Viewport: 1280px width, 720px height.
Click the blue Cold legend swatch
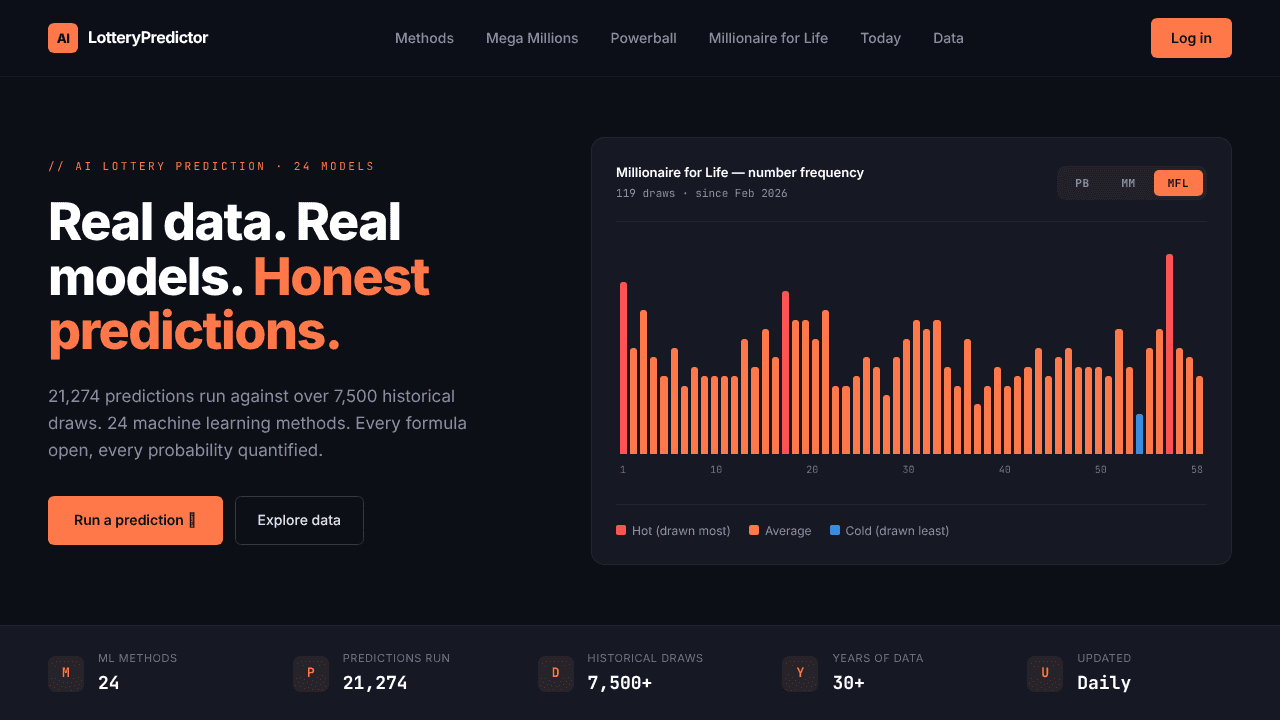click(835, 530)
